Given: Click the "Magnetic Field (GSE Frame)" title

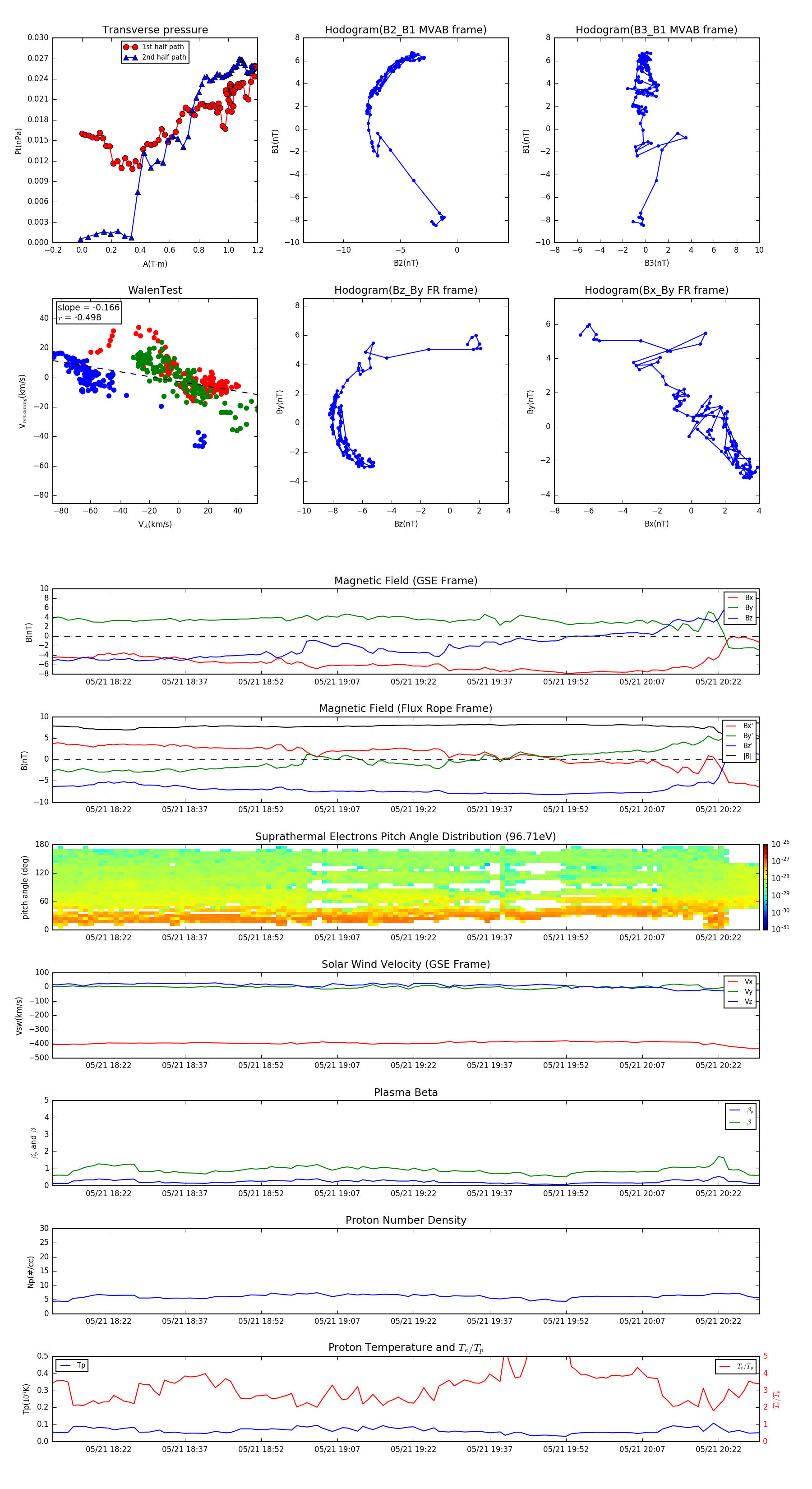Looking at the screenshot, I should [406, 581].
